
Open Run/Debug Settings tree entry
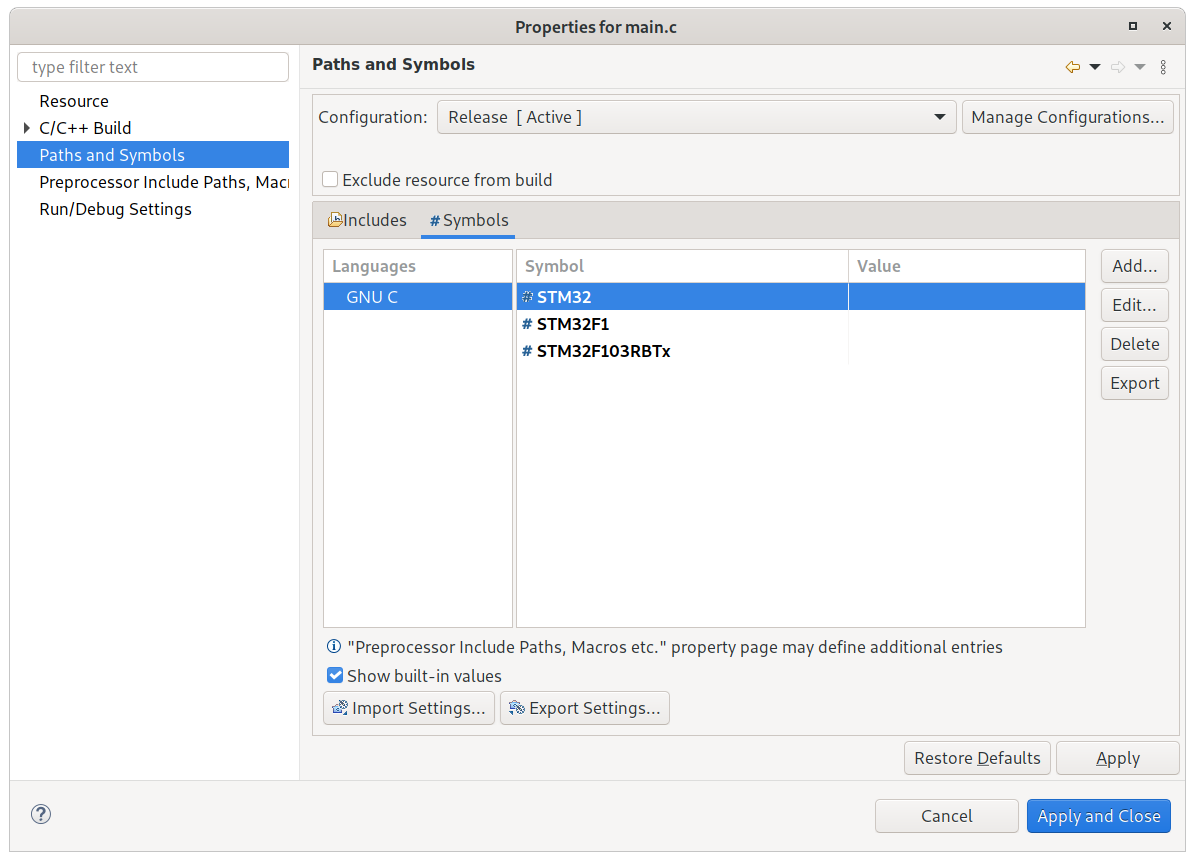coord(115,209)
